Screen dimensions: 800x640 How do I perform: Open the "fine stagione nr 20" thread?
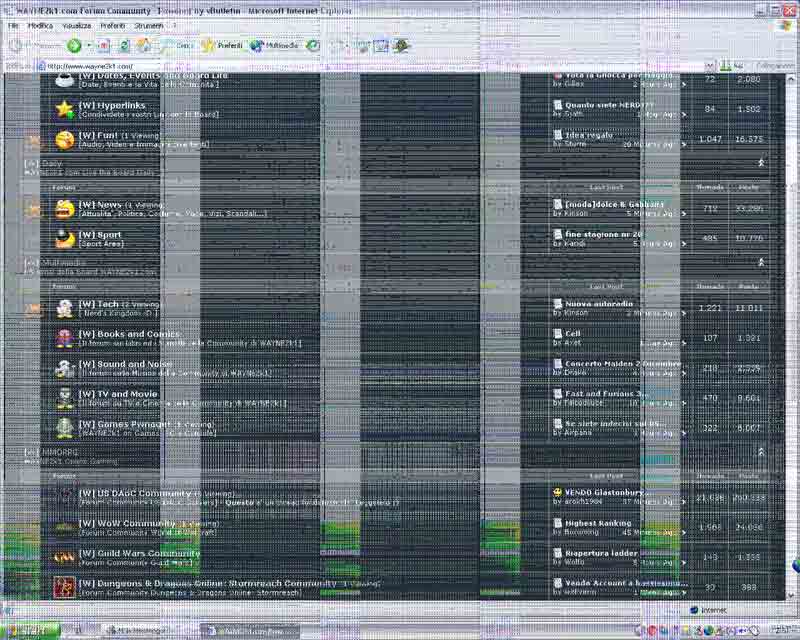604,234
